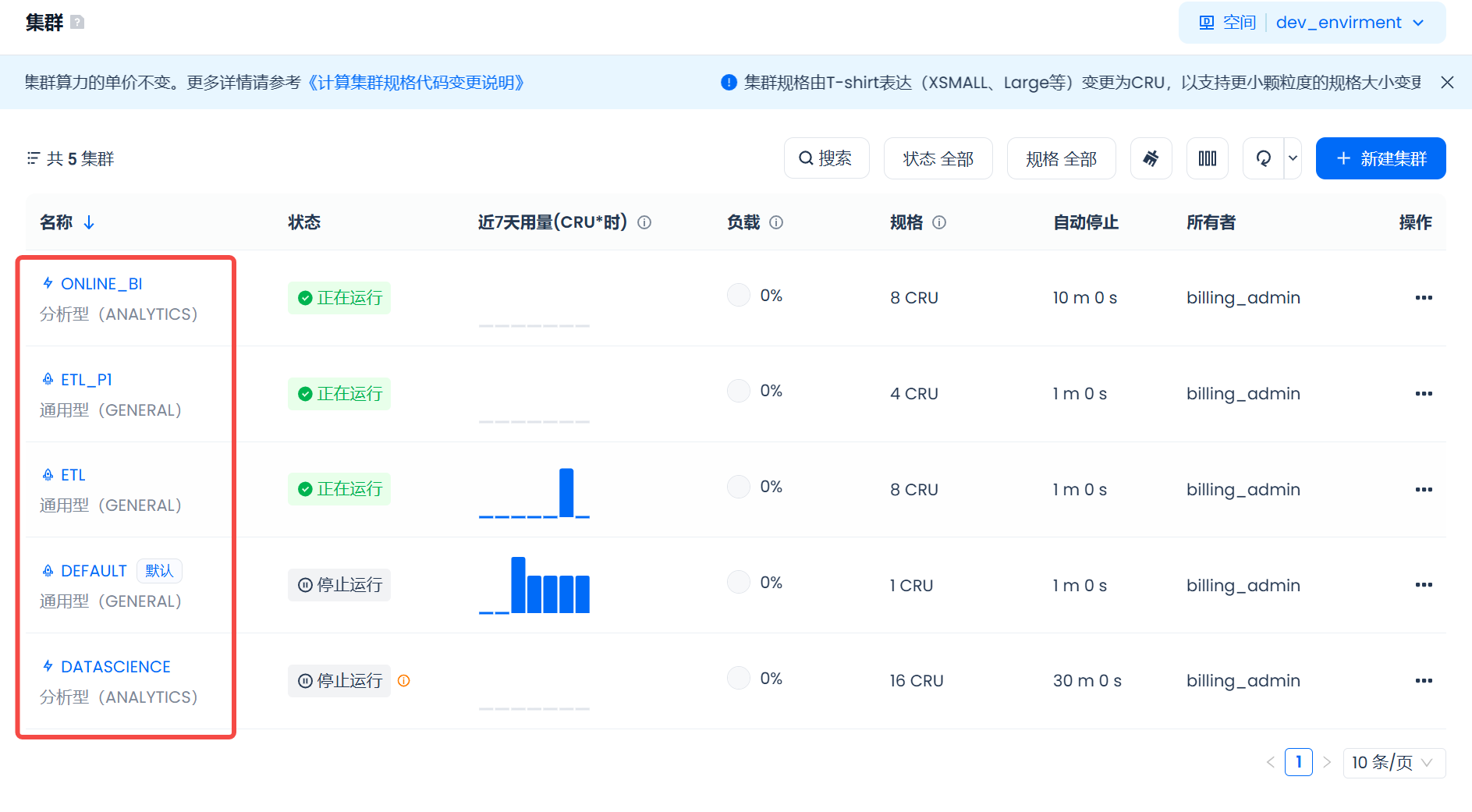Open more actions menu for DEFAULT cluster
Viewport: 1472px width, 812px height.
click(1423, 585)
